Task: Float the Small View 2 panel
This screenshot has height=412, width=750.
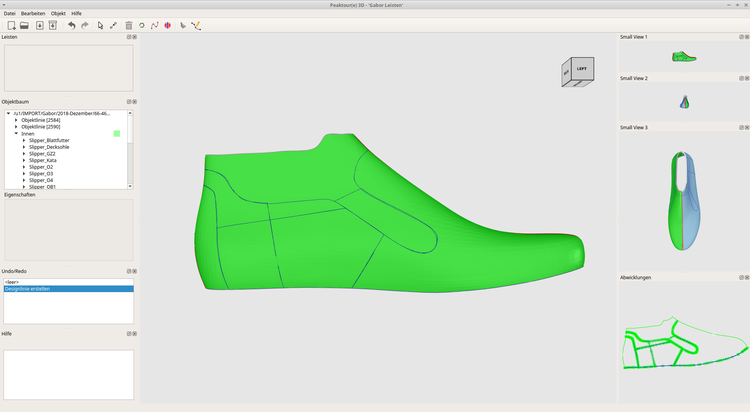Action: [741, 78]
